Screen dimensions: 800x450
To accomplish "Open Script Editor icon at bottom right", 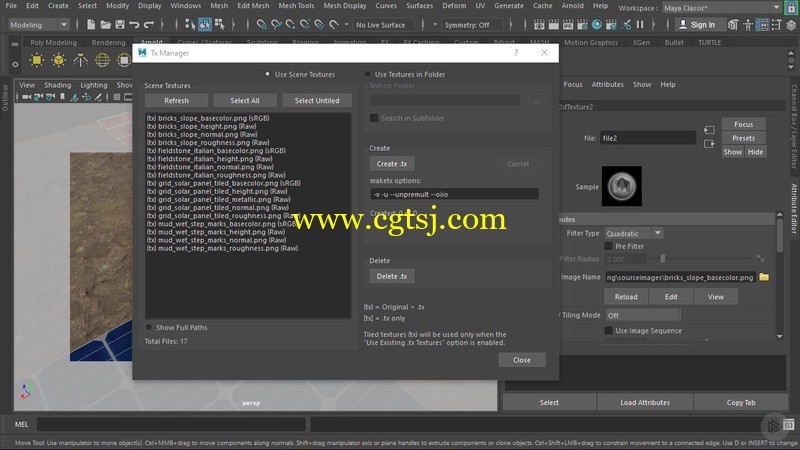I will point(789,424).
